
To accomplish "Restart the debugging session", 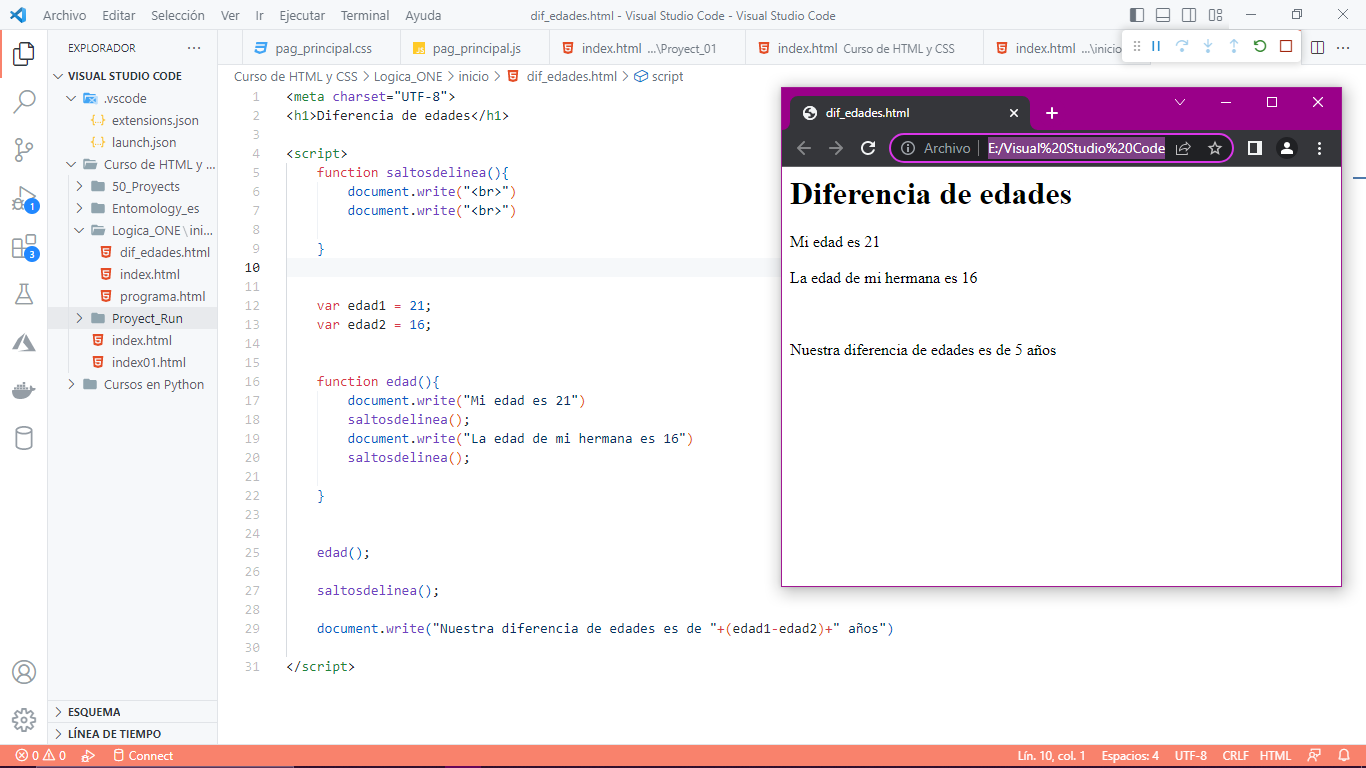I will pos(1260,46).
